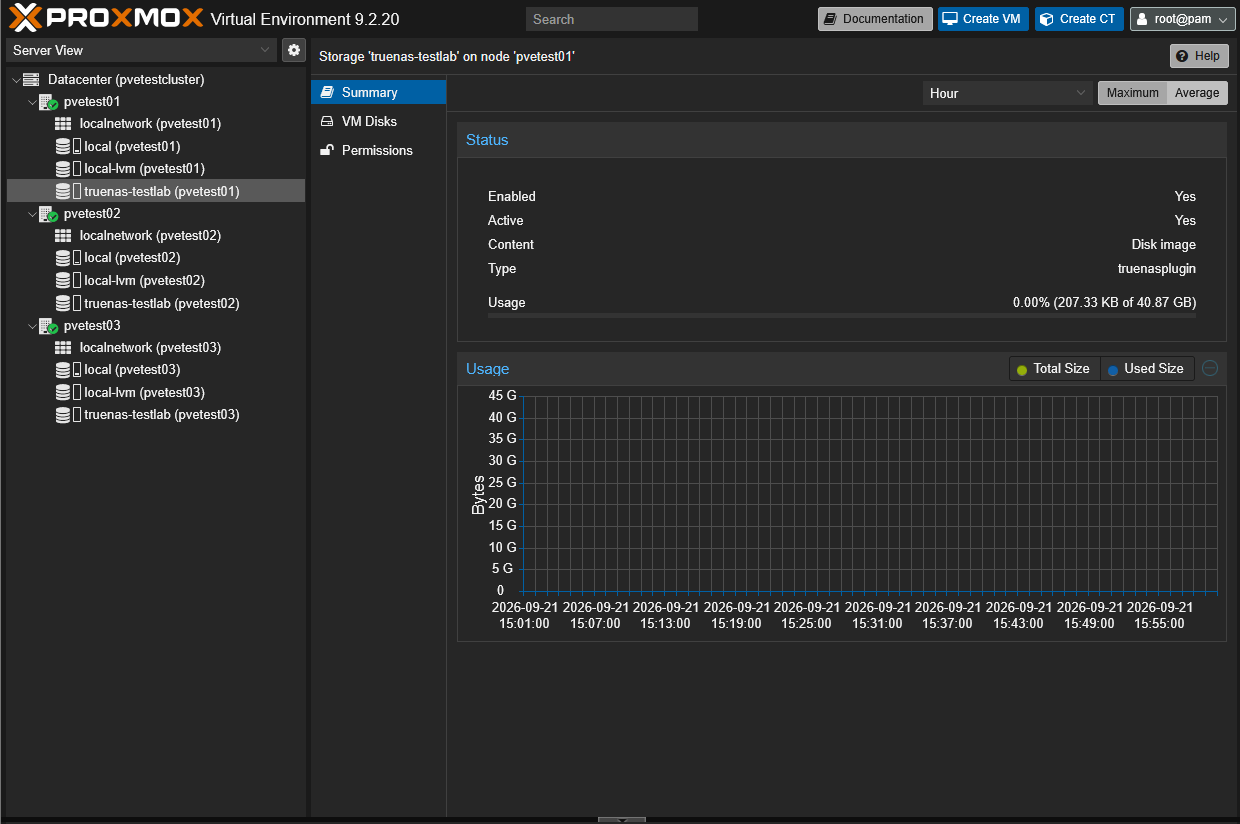Collapse the pvetest03 tree node
Image resolution: width=1240 pixels, height=824 pixels.
coord(32,326)
